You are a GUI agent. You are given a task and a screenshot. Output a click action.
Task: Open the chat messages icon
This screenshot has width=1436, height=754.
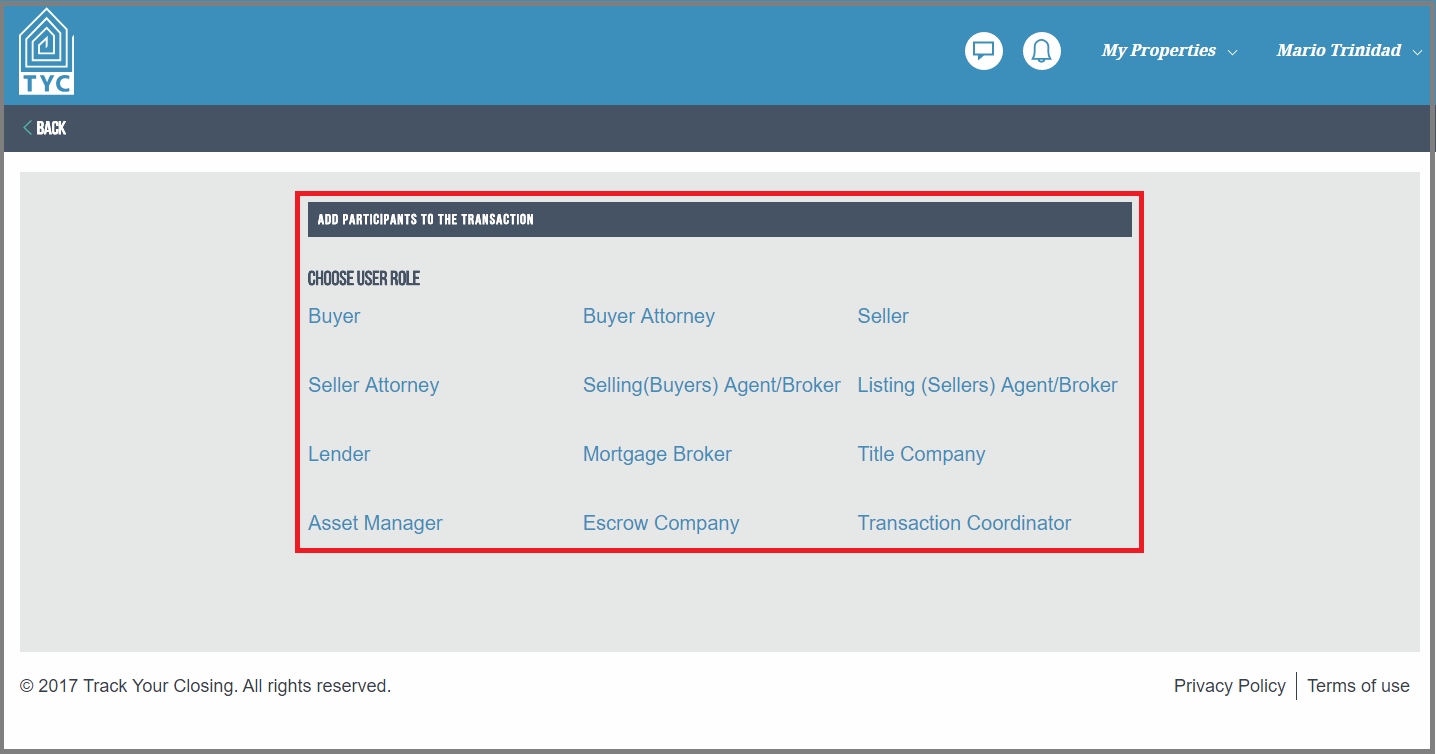tap(983, 50)
